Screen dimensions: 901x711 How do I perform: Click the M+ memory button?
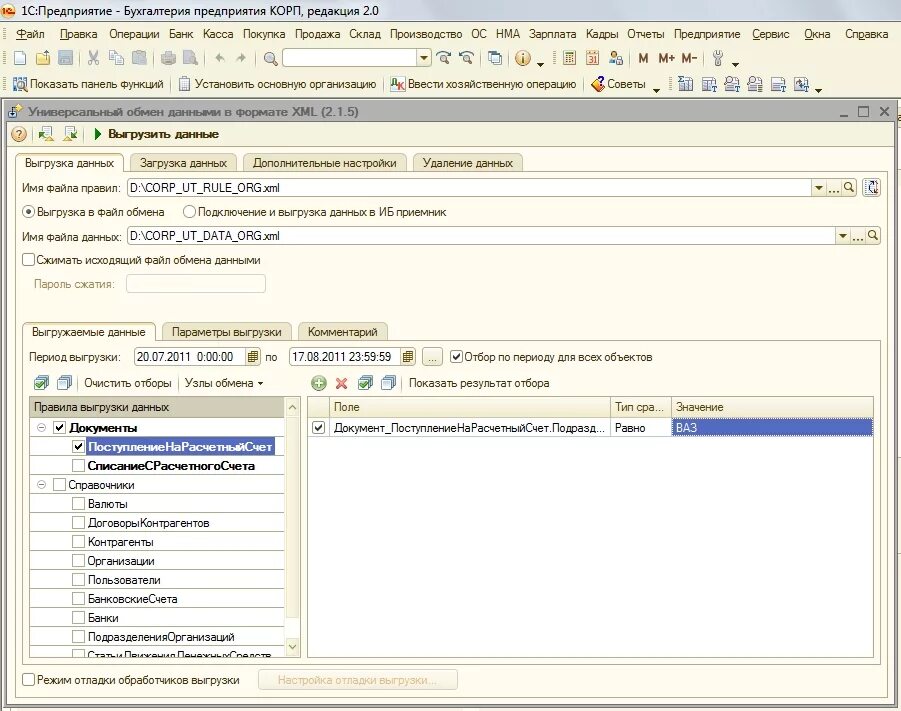point(667,58)
